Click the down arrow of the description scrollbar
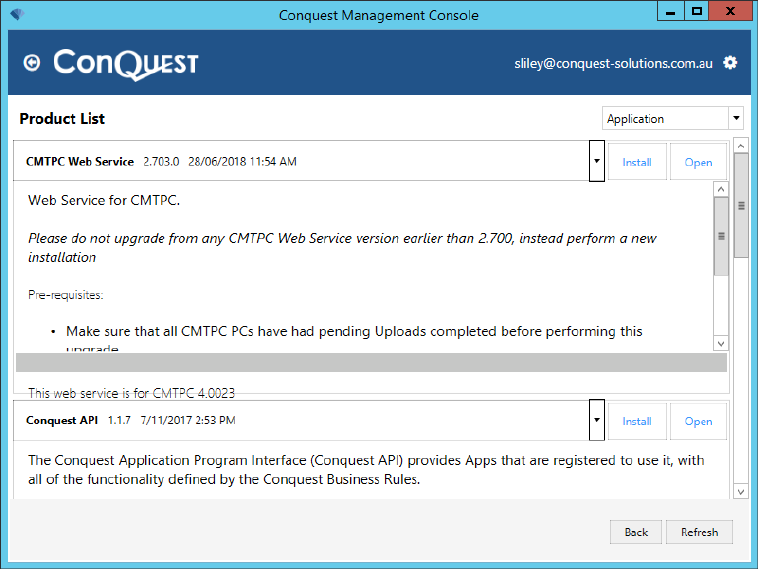The image size is (758, 569). pyautogui.click(x=721, y=344)
